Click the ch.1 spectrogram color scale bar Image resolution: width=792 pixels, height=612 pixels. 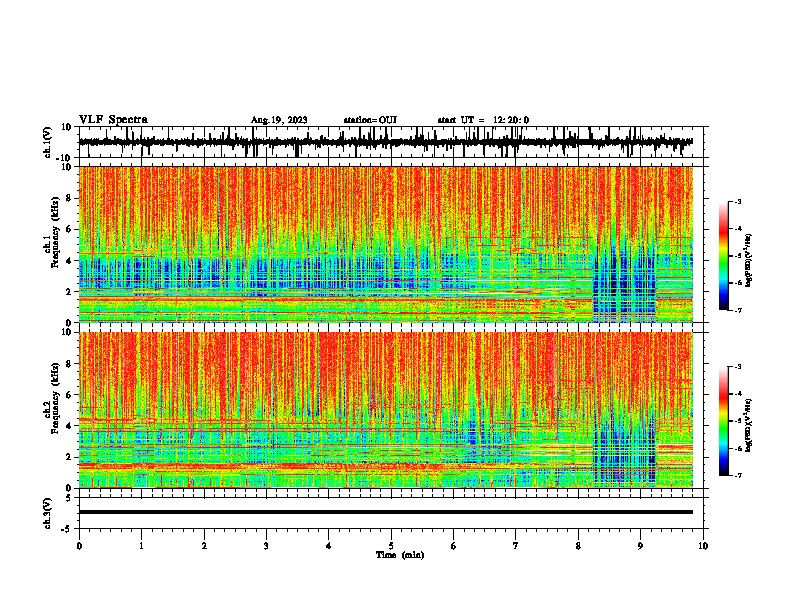point(723,256)
